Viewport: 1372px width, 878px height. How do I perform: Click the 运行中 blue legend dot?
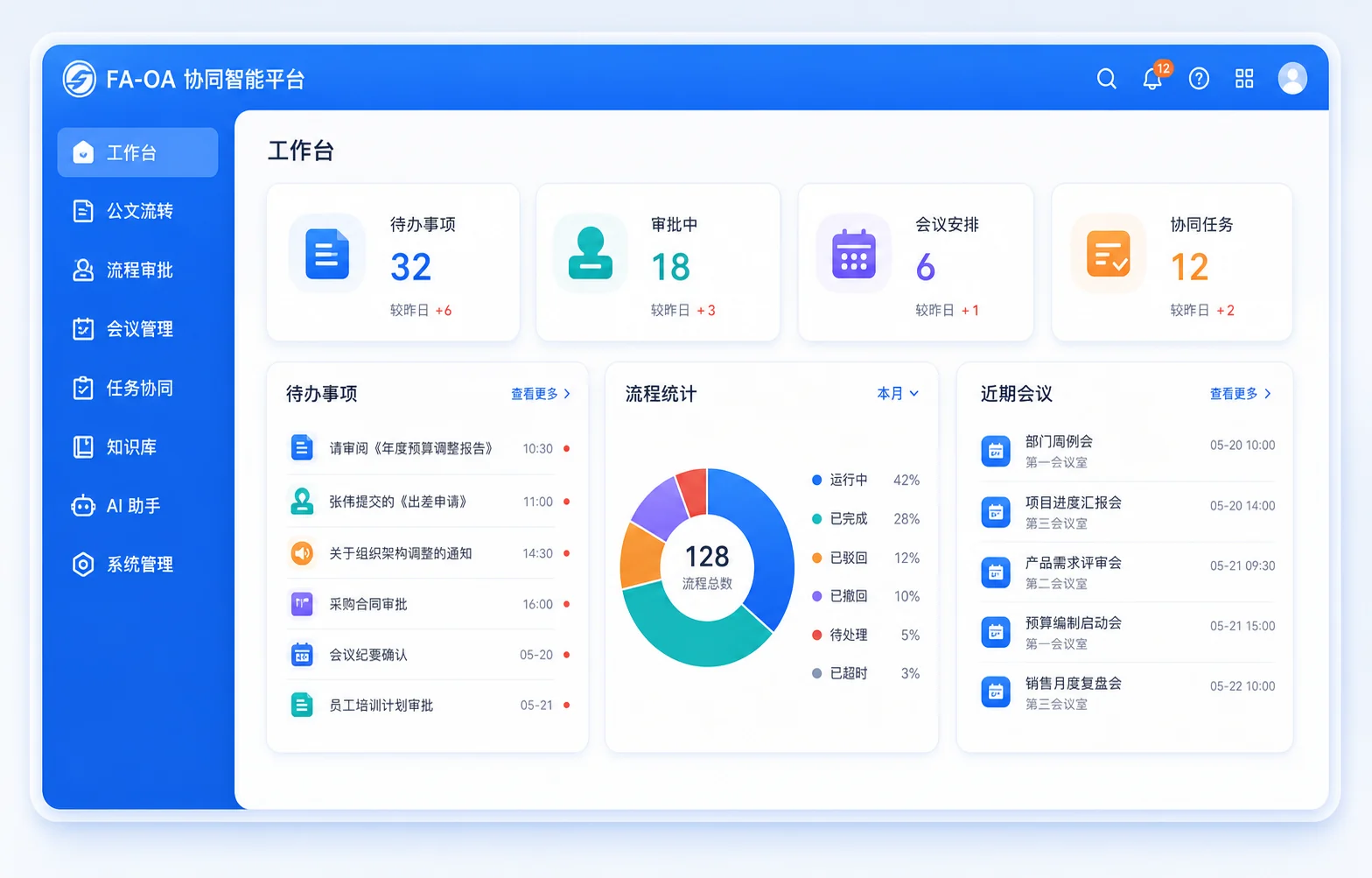[816, 480]
